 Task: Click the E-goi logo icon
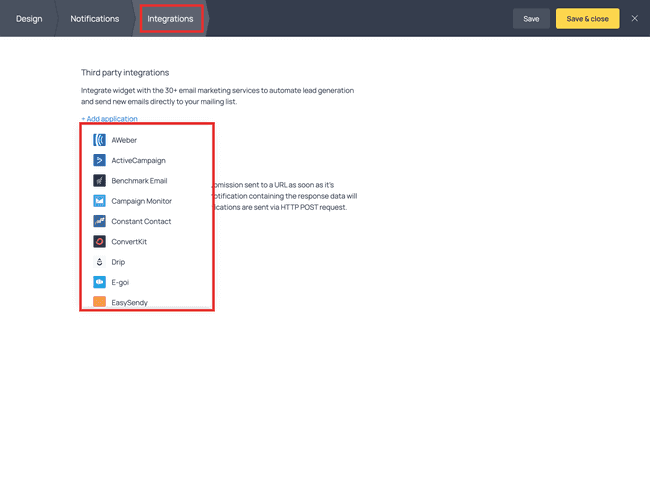(x=99, y=282)
